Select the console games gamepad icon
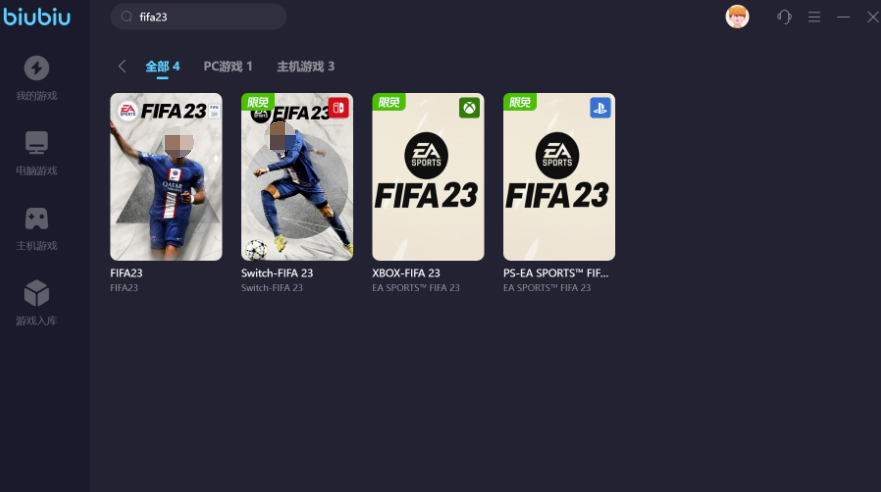 point(37,218)
